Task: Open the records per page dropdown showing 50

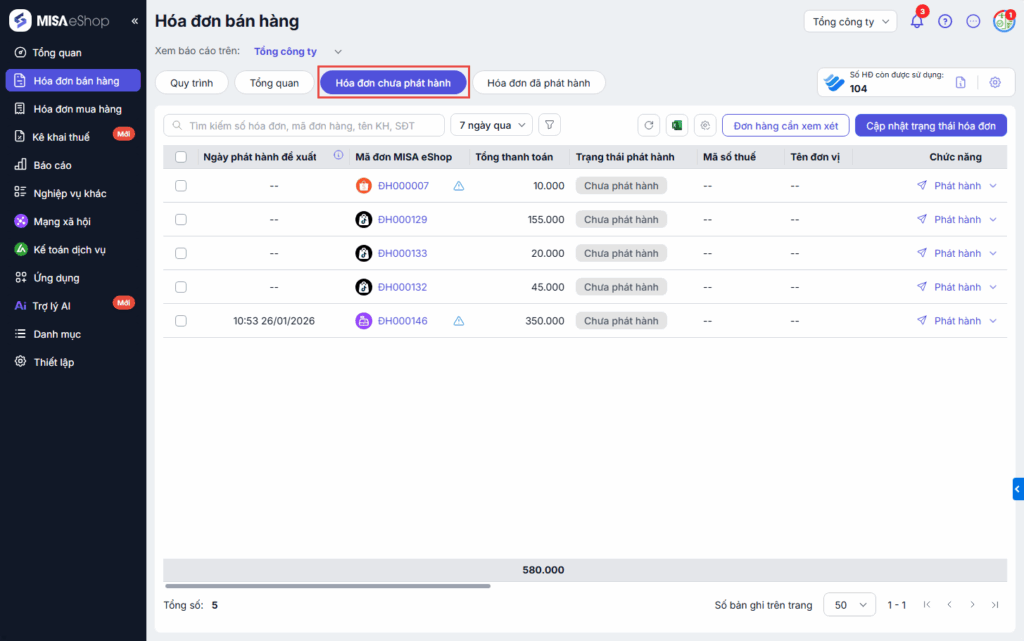Action: [849, 605]
